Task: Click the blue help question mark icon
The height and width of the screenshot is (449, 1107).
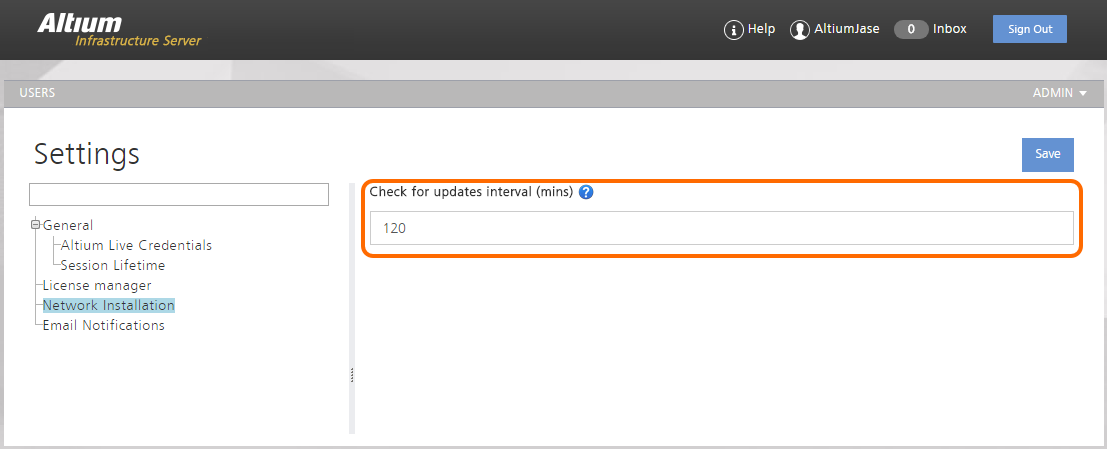Action: click(586, 192)
